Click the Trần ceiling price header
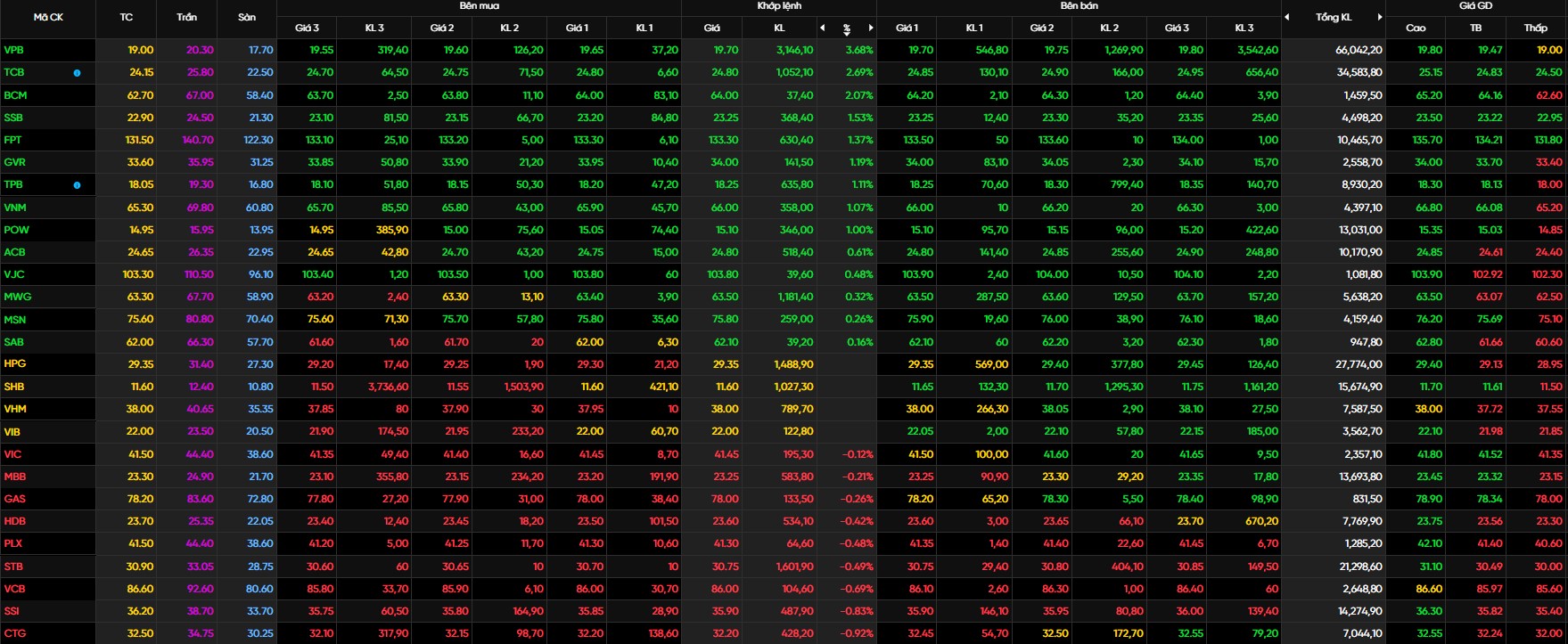Image resolution: width=1568 pixels, height=644 pixels. [186, 17]
